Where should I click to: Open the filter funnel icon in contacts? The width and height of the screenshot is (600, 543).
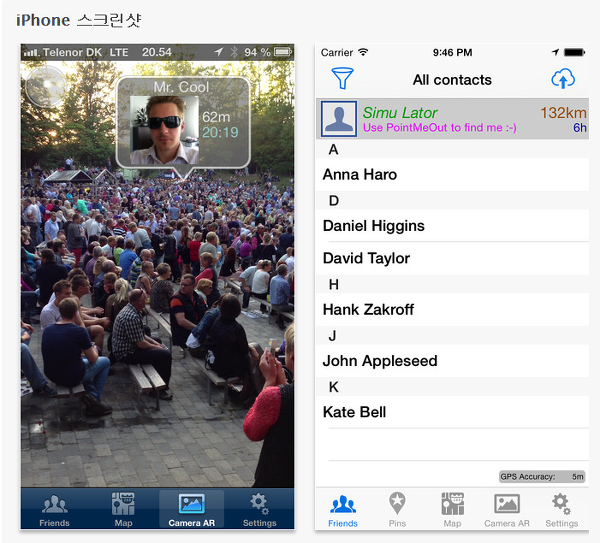tap(342, 78)
